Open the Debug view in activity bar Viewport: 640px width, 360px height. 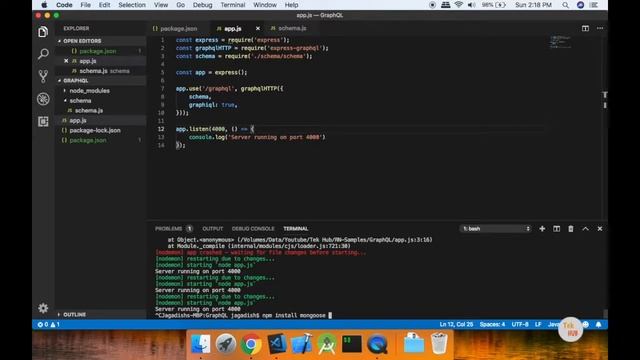[43, 99]
